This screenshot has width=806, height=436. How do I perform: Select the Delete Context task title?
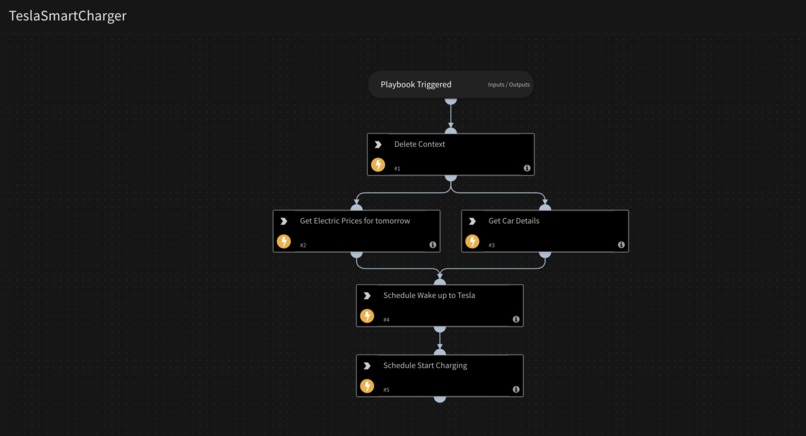(x=419, y=144)
